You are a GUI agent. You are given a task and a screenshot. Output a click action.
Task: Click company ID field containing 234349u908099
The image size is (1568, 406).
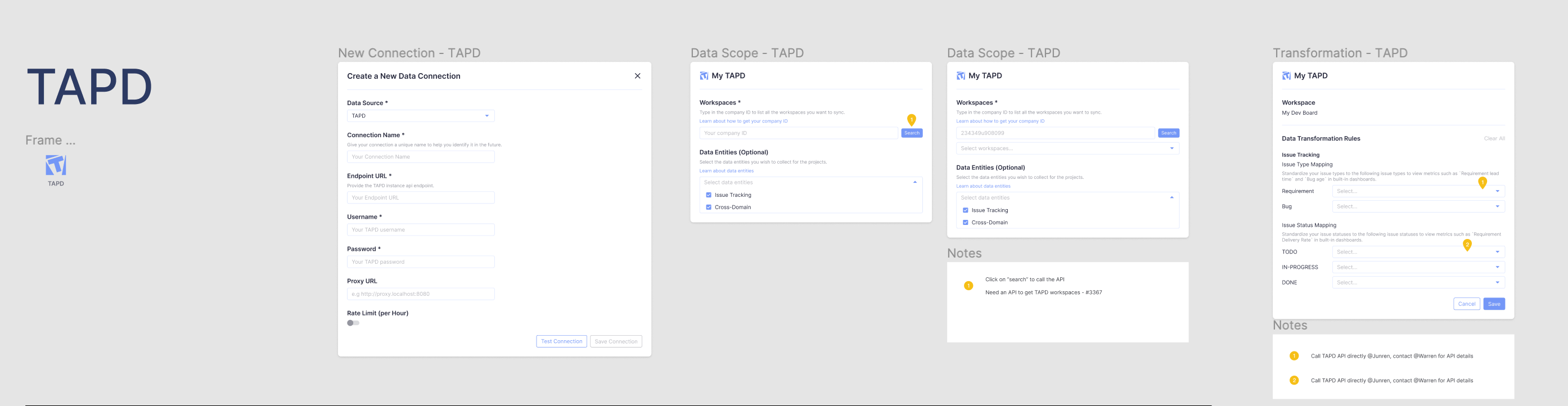point(1056,133)
